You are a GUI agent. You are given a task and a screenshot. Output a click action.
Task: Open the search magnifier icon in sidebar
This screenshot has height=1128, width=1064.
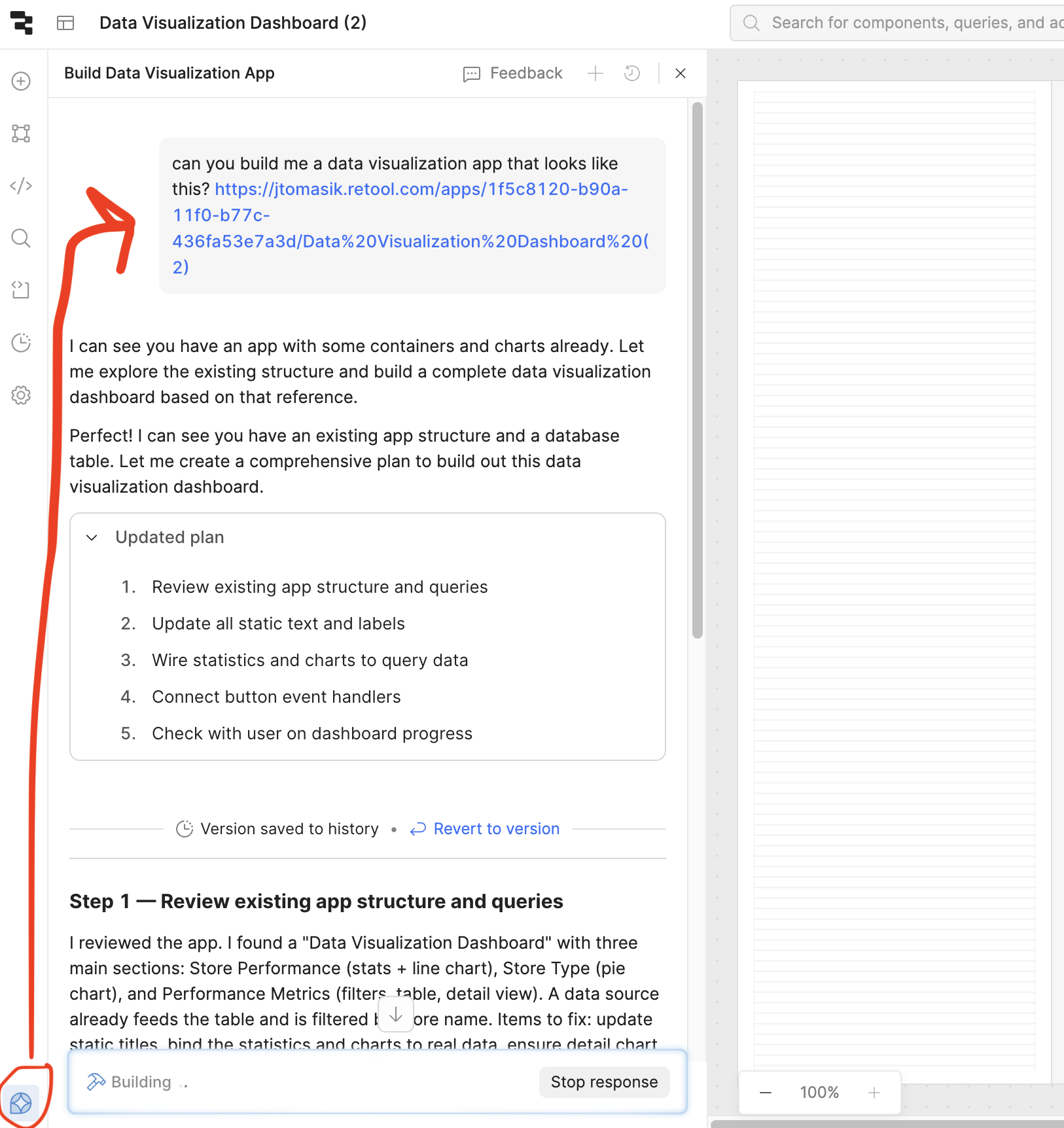pyautogui.click(x=21, y=238)
